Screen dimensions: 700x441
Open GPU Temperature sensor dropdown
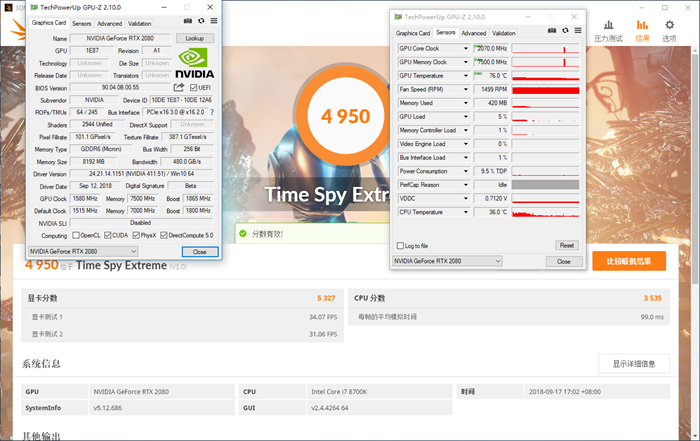point(465,75)
